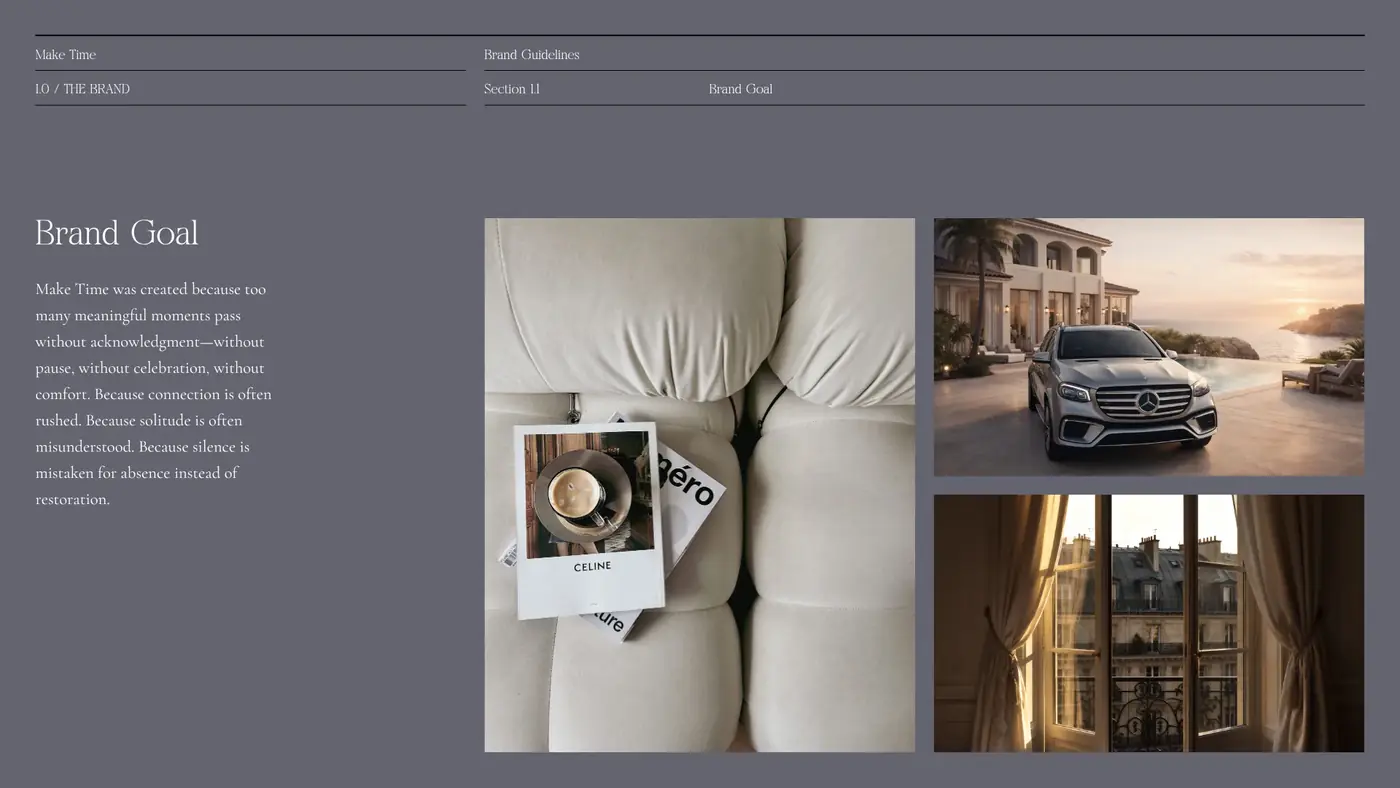Select the Mercedes SUV villa image

pos(1149,347)
